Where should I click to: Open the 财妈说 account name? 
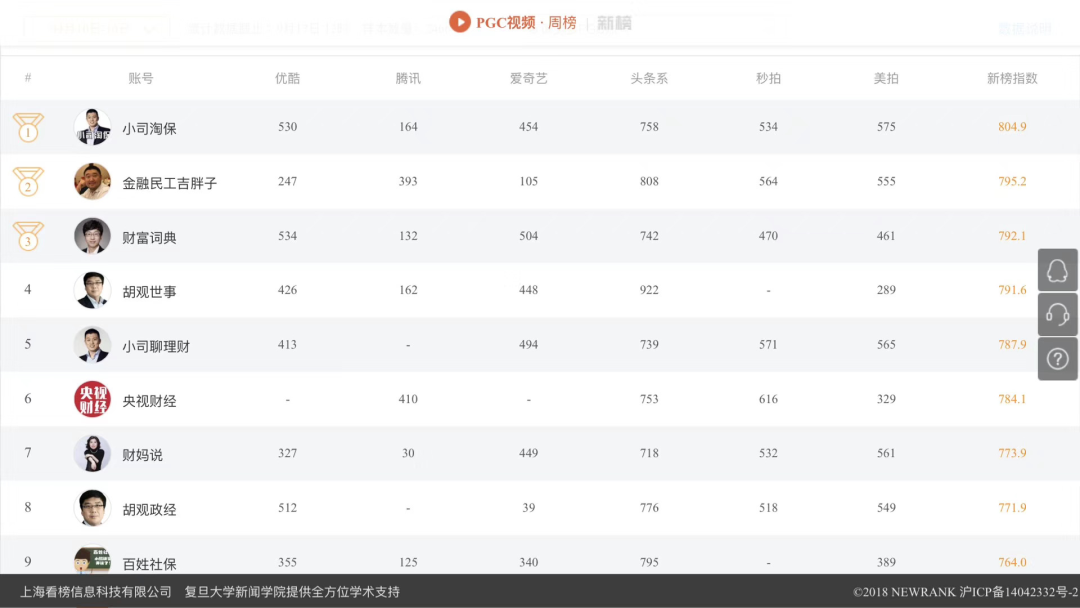(x=143, y=455)
